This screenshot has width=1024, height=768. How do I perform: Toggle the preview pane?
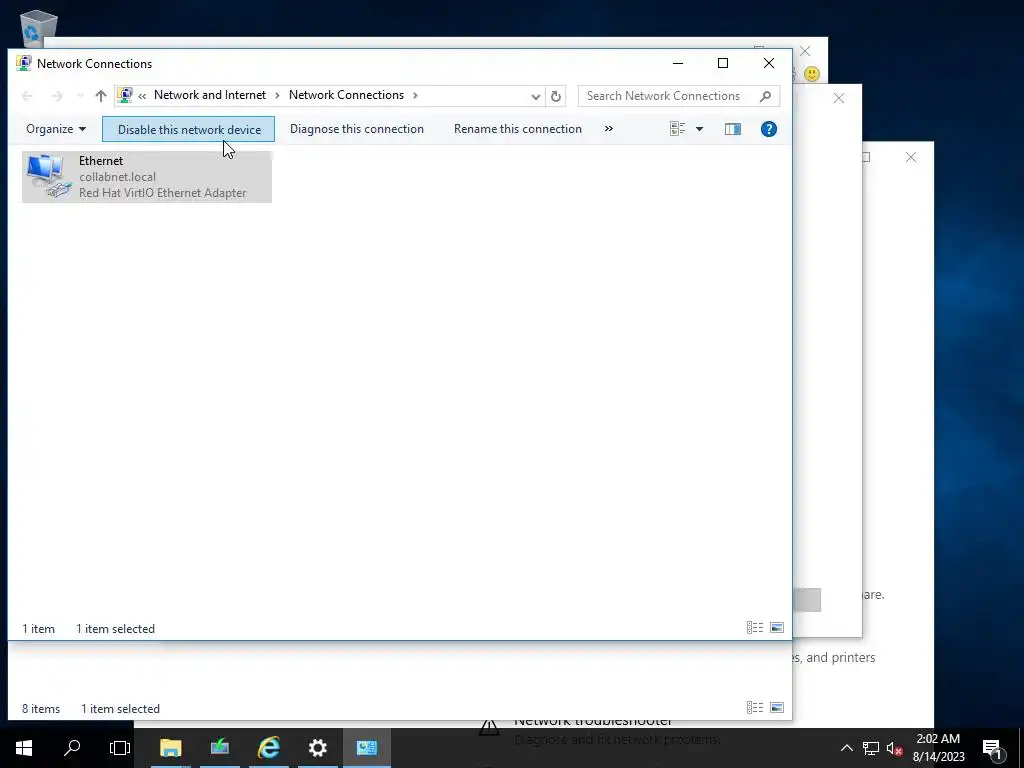(x=733, y=129)
